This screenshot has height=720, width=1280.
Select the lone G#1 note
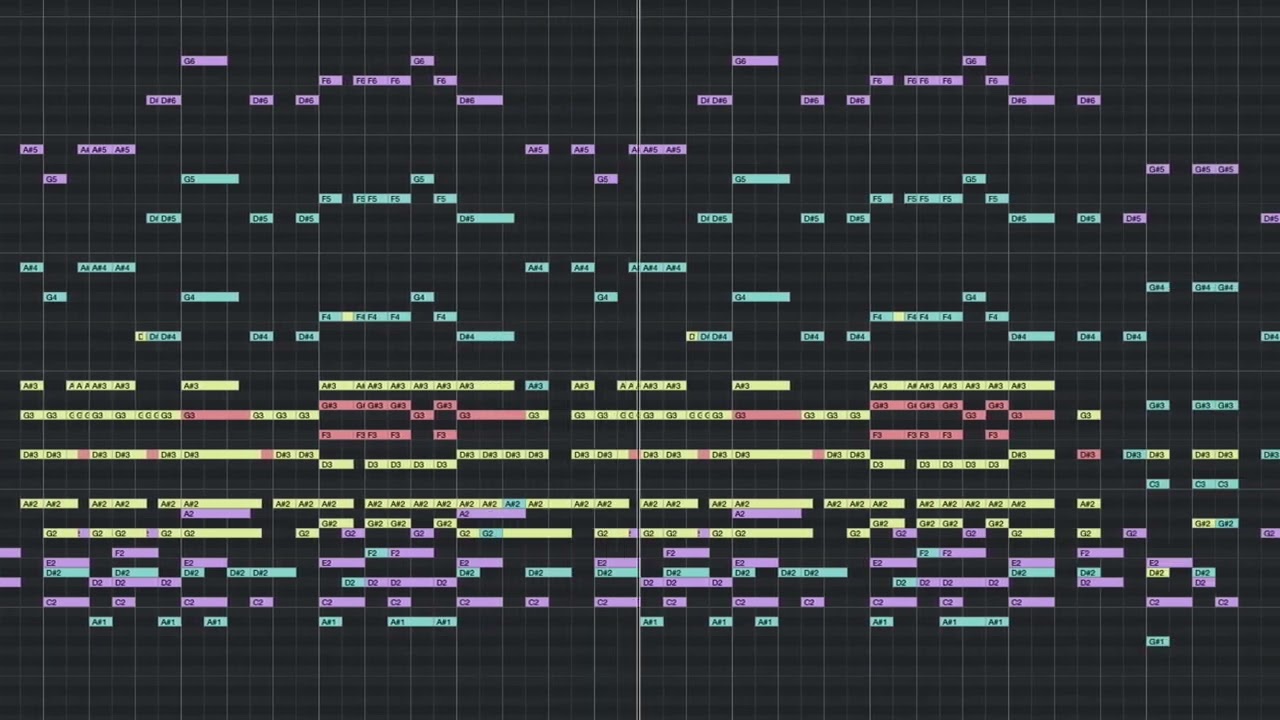tap(1157, 641)
